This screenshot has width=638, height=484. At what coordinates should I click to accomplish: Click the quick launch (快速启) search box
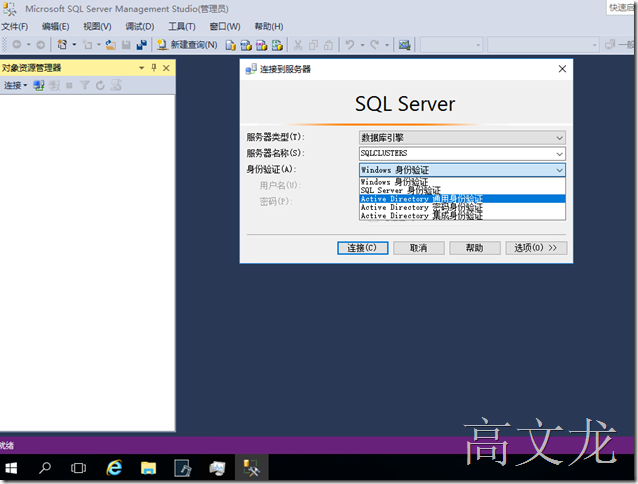[x=621, y=8]
